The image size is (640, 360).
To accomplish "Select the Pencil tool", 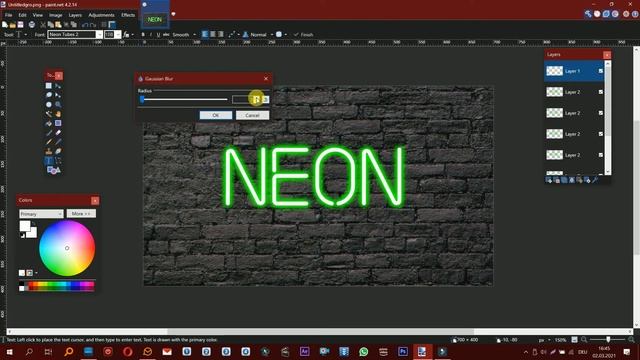I will [49, 142].
